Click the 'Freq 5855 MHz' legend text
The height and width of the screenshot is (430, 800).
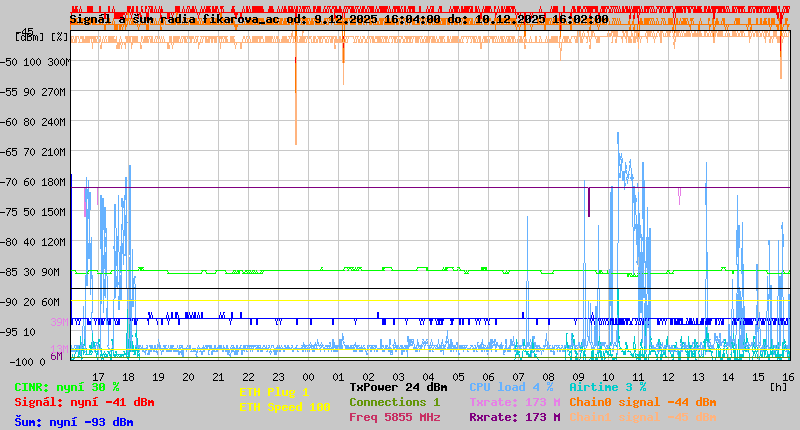pos(394,417)
